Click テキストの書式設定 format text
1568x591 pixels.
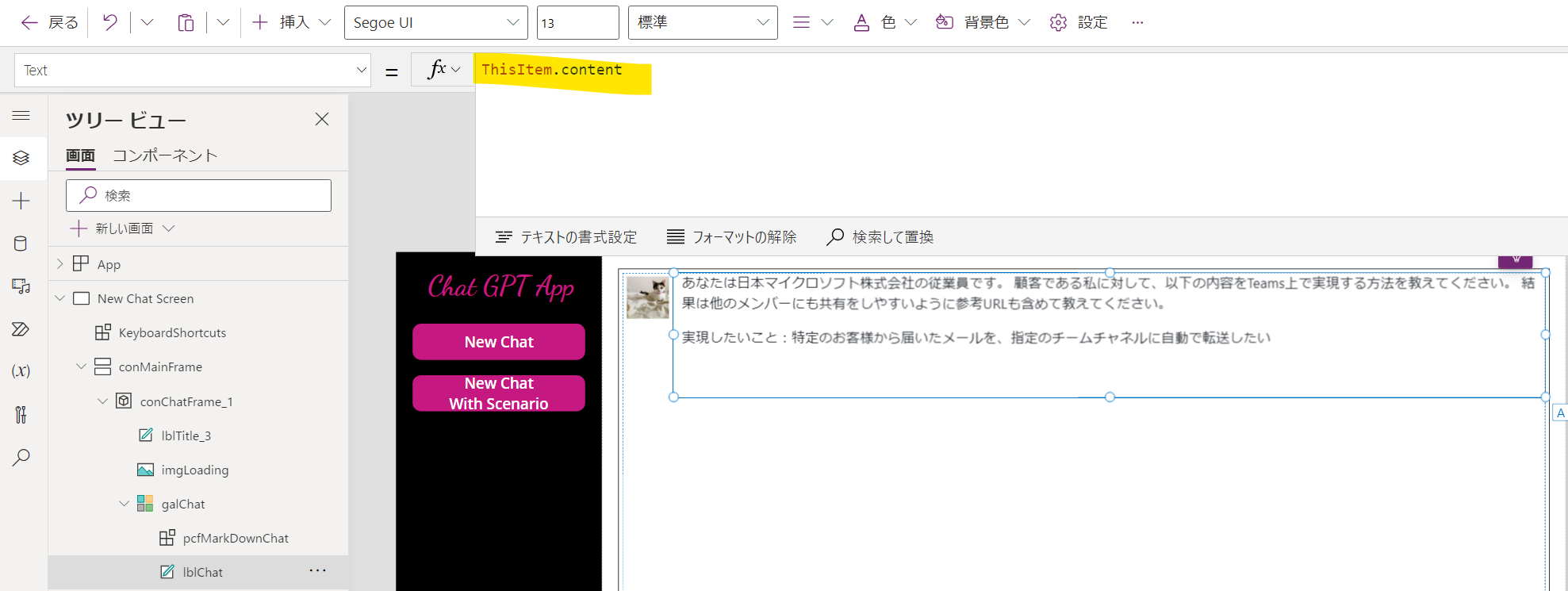(x=566, y=237)
